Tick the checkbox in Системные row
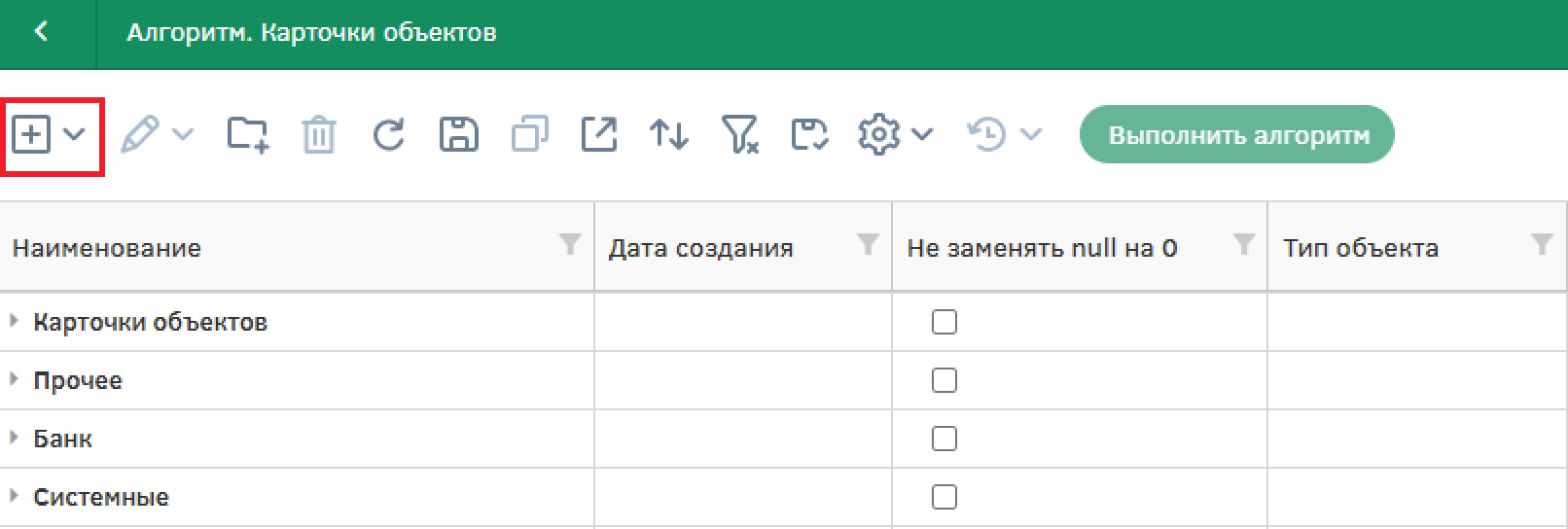Viewport: 1568px width, 529px height. tap(944, 497)
